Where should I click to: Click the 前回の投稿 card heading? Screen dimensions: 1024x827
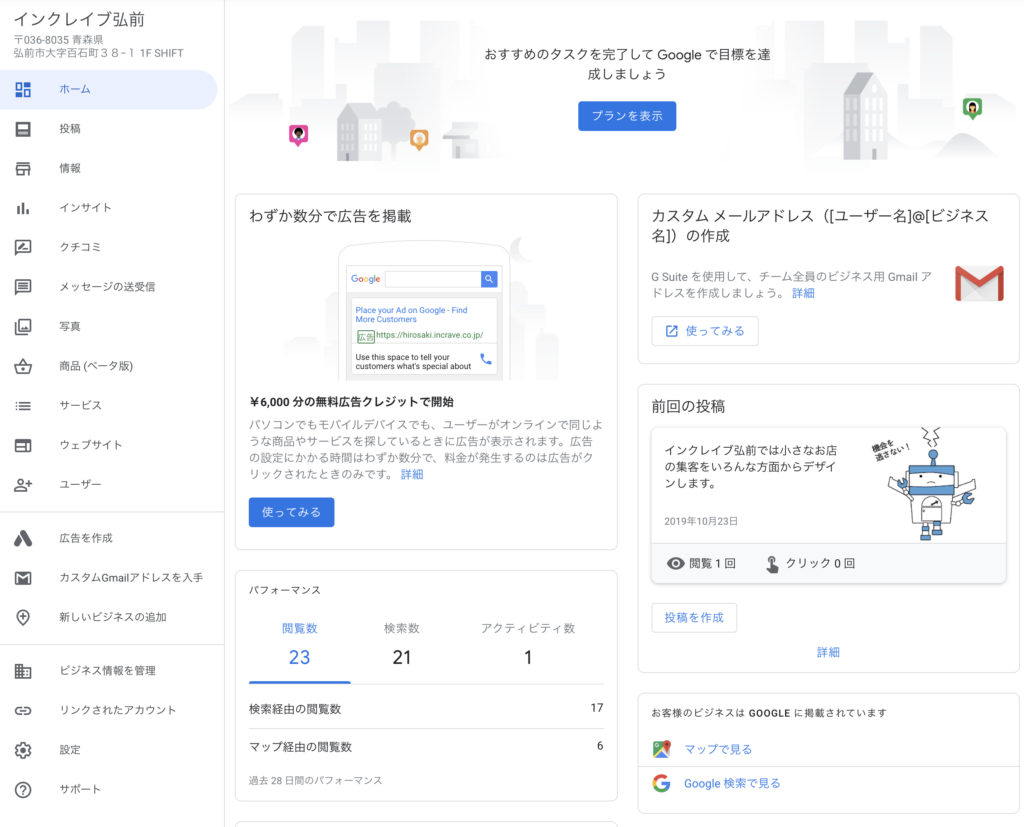(688, 406)
